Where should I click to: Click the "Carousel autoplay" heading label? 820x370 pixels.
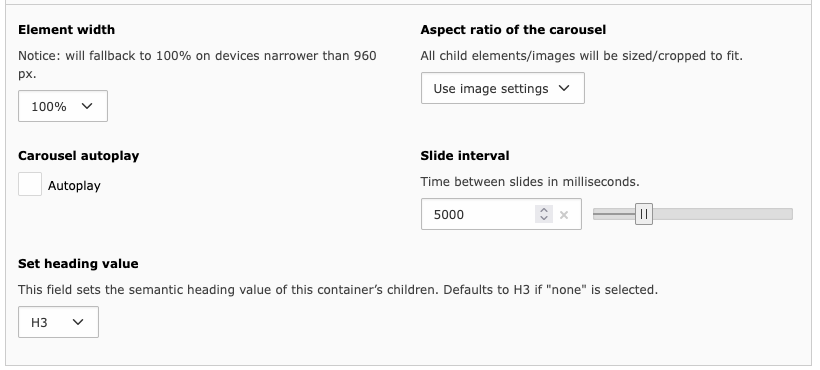(x=78, y=156)
